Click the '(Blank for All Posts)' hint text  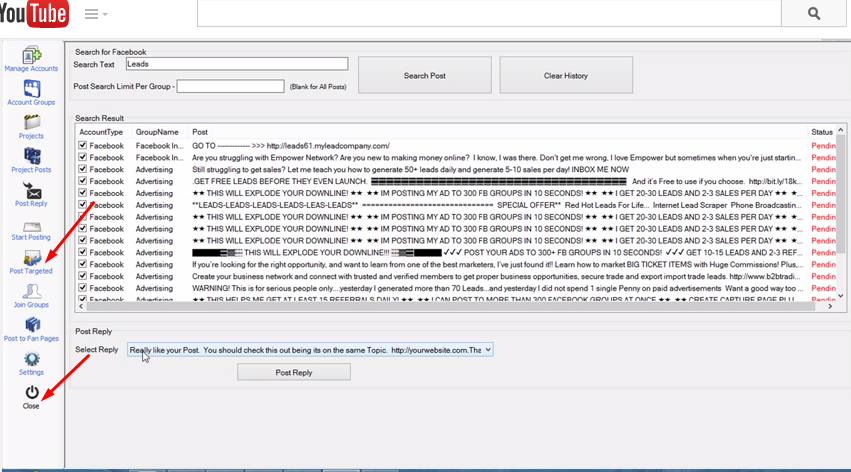pos(318,87)
